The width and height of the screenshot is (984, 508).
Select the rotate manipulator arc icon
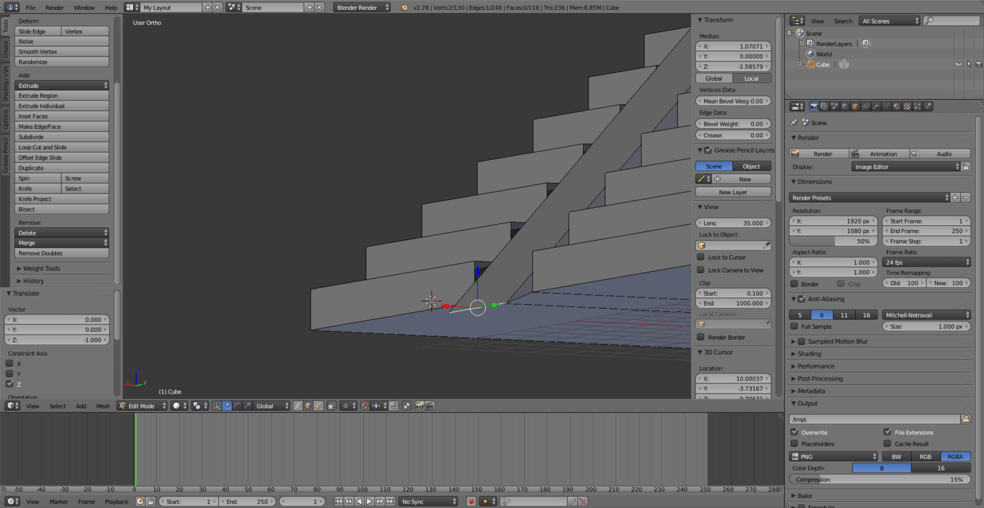[x=237, y=406]
